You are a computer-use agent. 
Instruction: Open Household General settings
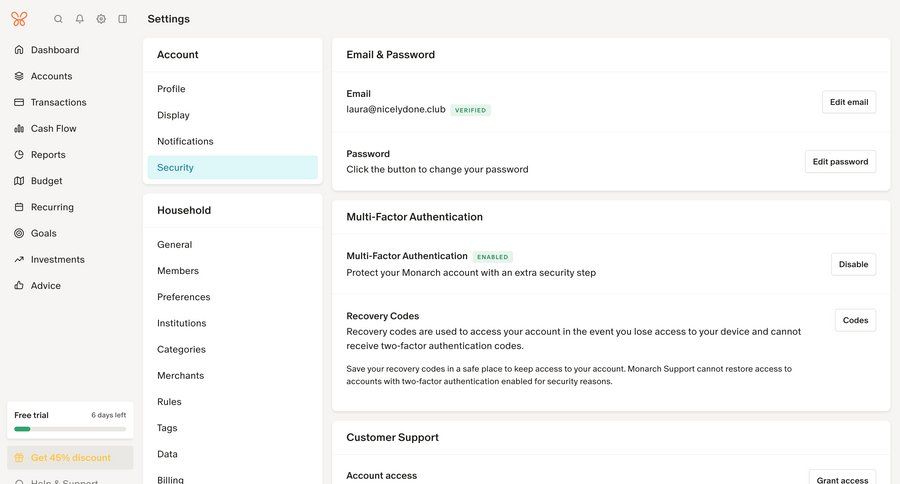tap(232, 245)
